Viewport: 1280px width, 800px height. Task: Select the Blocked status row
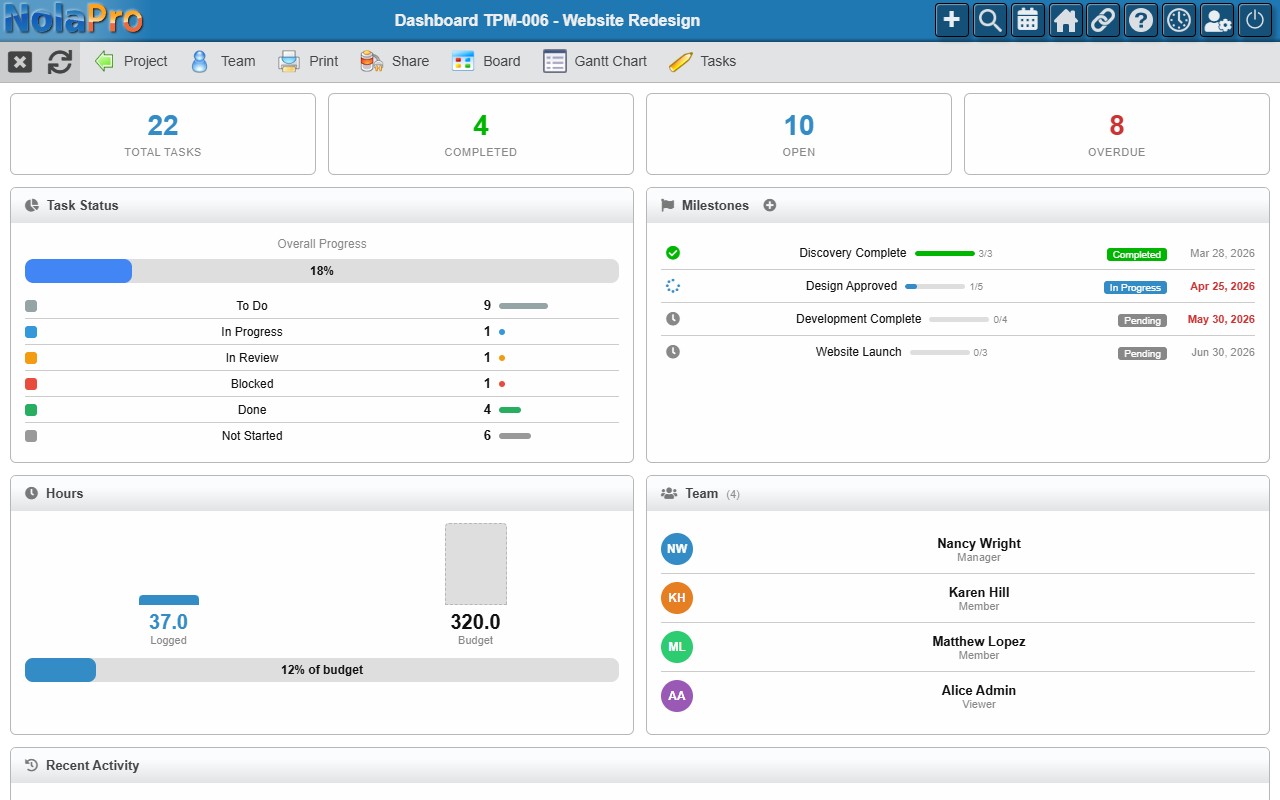click(x=322, y=384)
